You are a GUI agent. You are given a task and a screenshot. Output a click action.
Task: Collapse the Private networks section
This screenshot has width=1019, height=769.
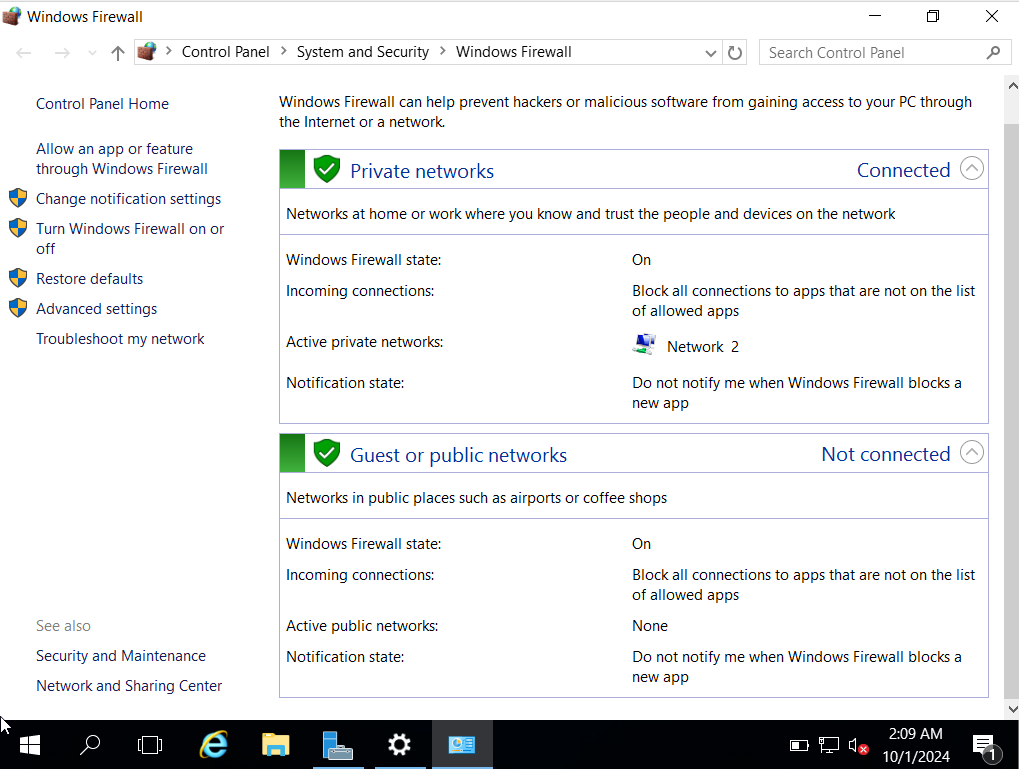tap(972, 169)
